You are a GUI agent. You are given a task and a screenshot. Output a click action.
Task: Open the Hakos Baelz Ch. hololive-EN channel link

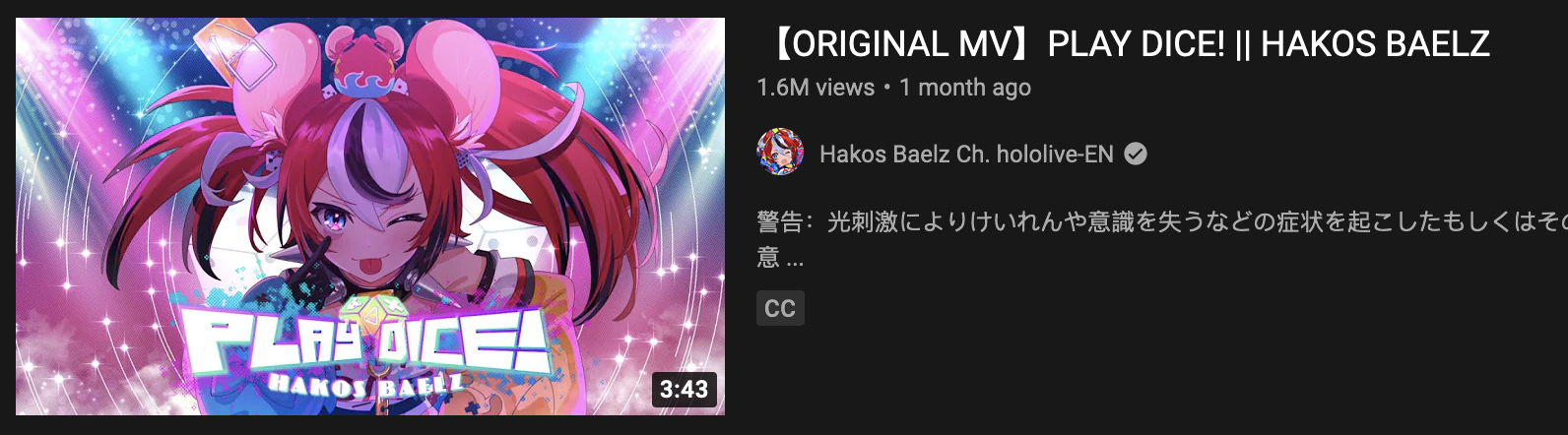tap(965, 155)
